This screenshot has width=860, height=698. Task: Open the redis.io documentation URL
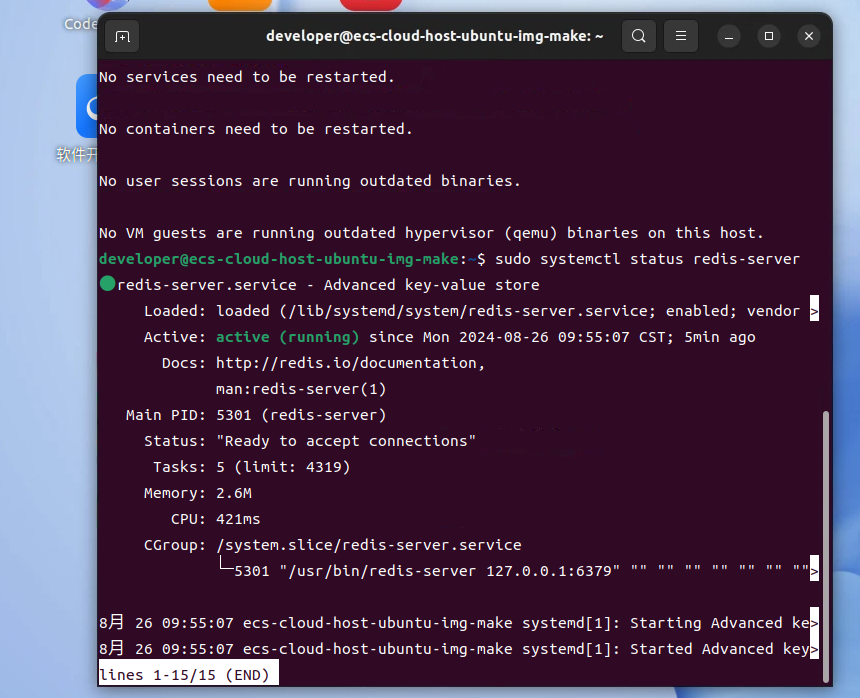coord(350,363)
